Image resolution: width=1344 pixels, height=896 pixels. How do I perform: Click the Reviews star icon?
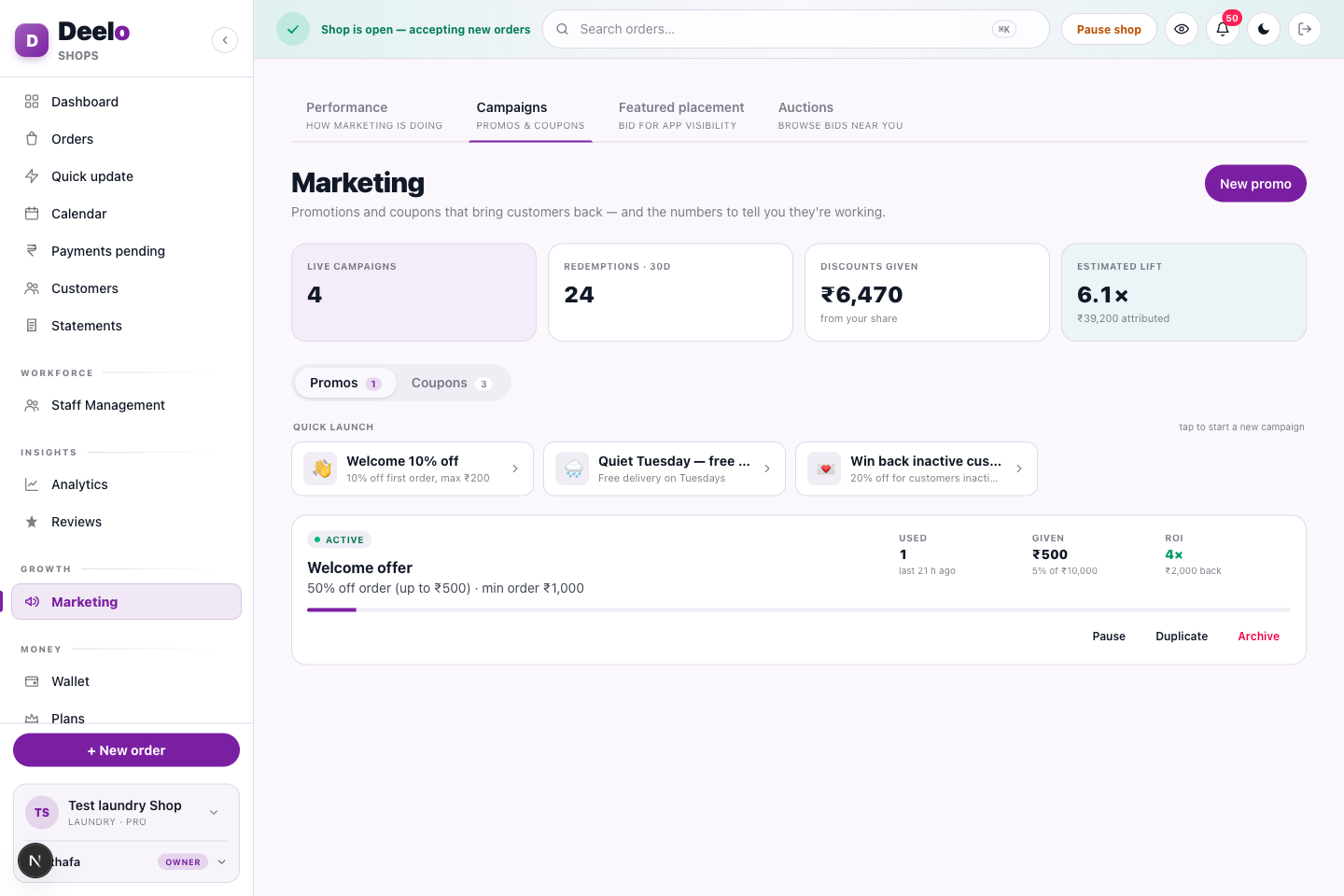32,522
